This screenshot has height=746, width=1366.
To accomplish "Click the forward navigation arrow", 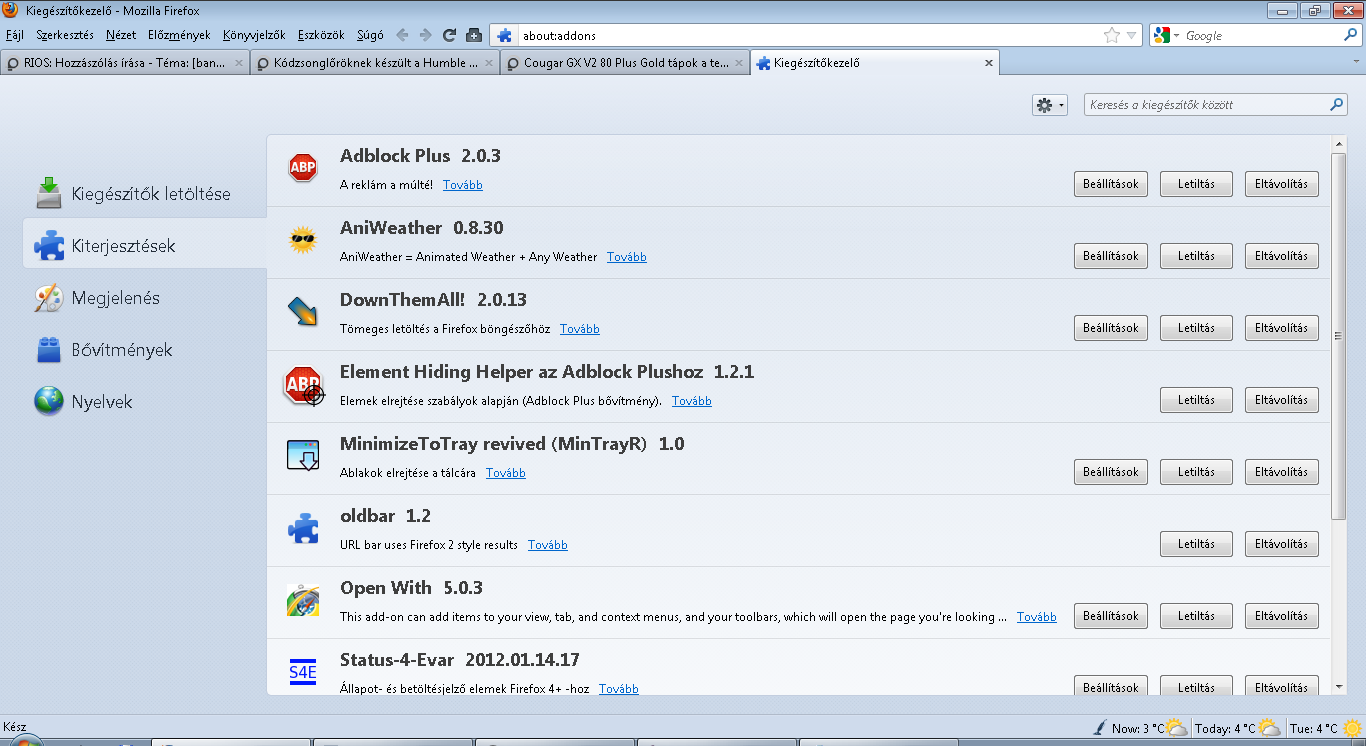I will (x=426, y=35).
